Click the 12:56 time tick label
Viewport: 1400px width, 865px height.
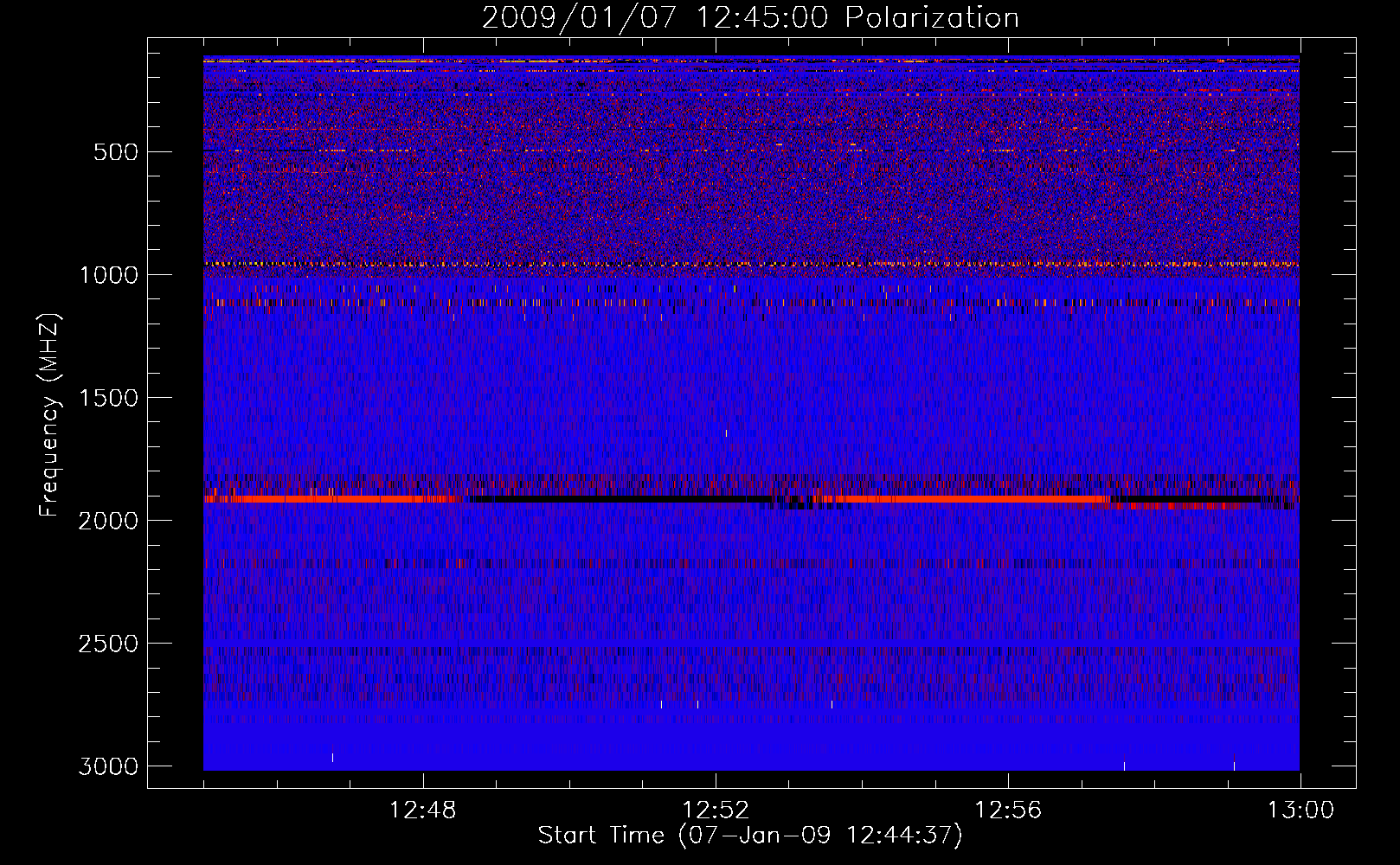pyautogui.click(x=1008, y=811)
